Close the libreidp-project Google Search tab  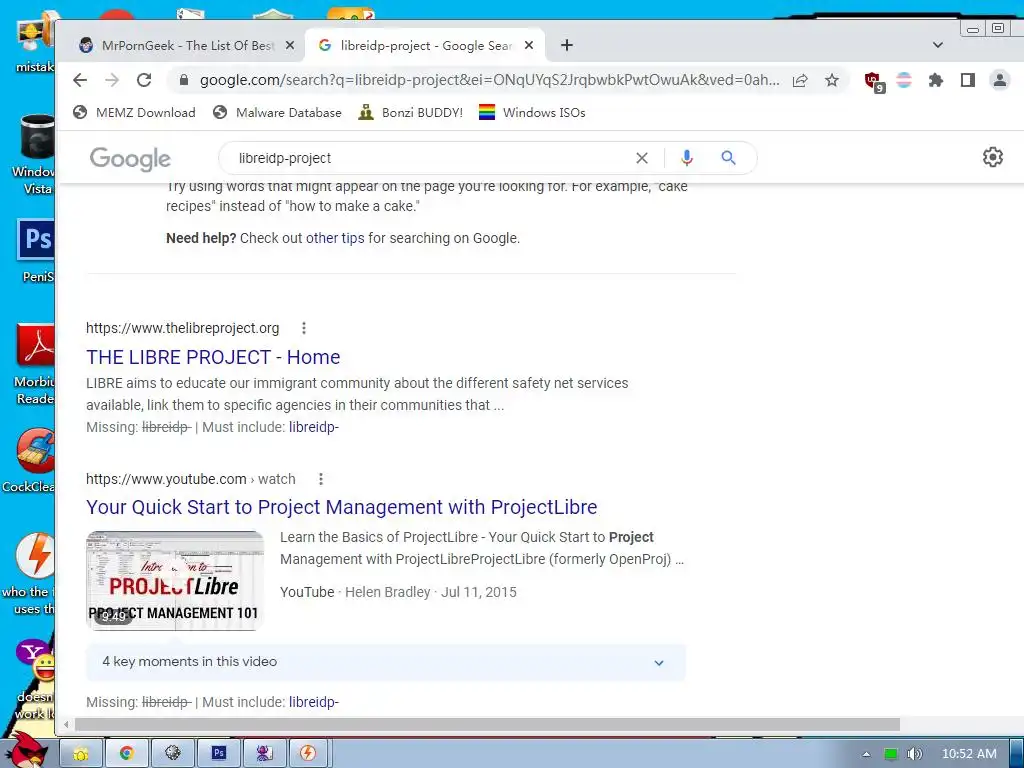[530, 45]
